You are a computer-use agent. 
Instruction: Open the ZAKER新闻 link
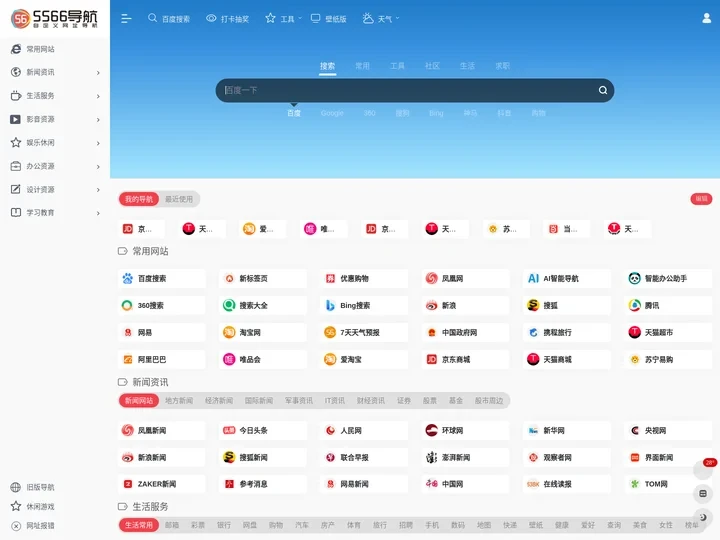(161, 484)
